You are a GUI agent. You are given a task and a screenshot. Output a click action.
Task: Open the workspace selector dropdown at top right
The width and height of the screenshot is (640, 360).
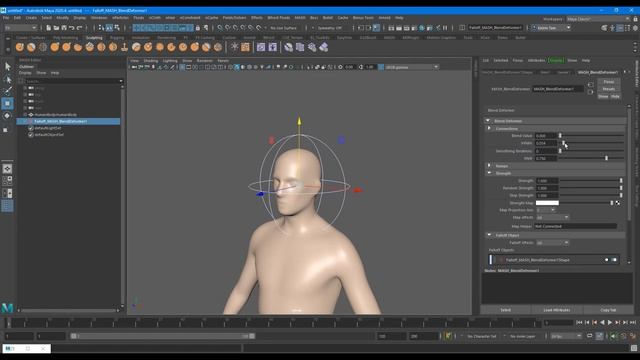tap(598, 19)
